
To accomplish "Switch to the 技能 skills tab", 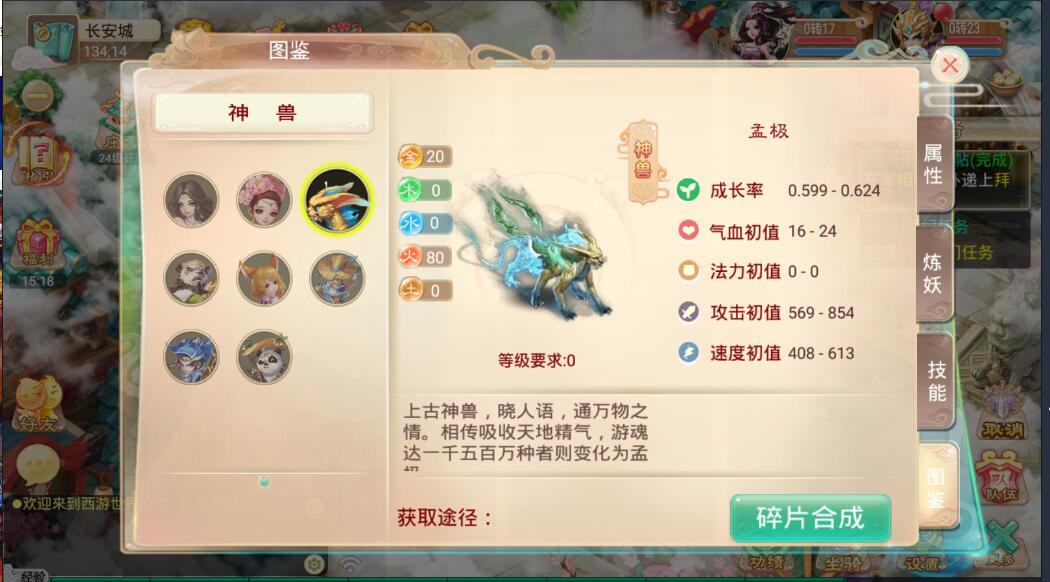I will (x=936, y=382).
